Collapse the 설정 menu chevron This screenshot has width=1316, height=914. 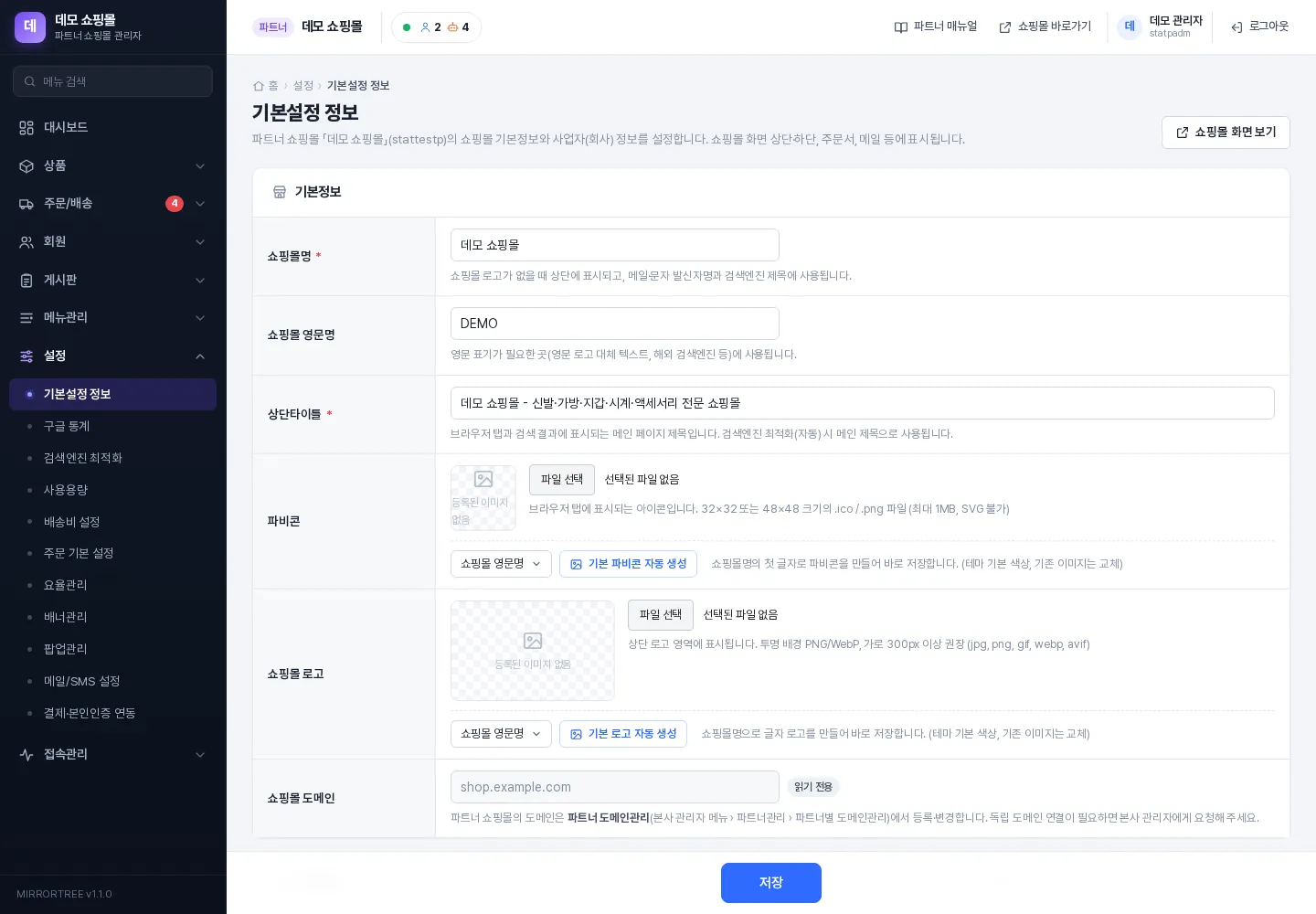(x=200, y=356)
